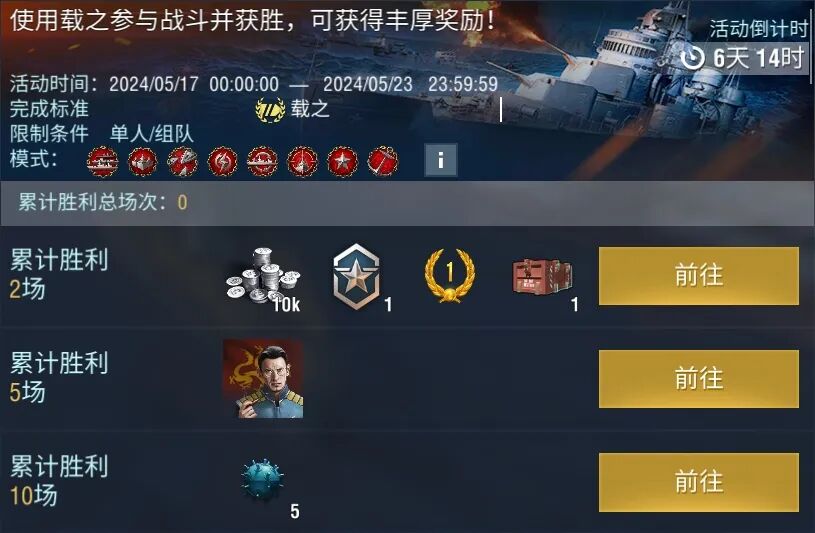Go to battle for 5-win reward
Image resolution: width=815 pixels, height=533 pixels.
699,379
